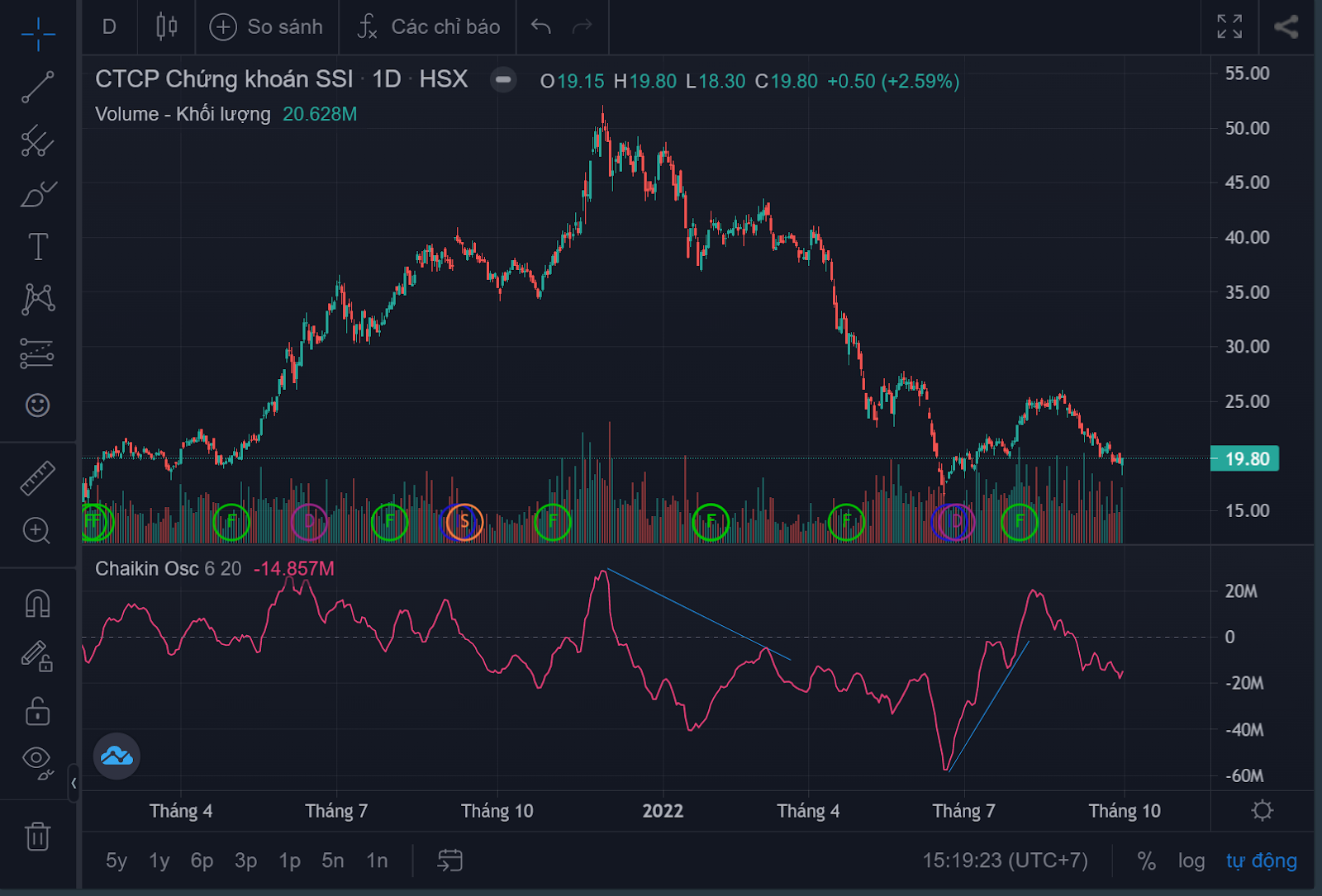Open the chart settings gear
This screenshot has height=896, width=1322.
point(1262,811)
